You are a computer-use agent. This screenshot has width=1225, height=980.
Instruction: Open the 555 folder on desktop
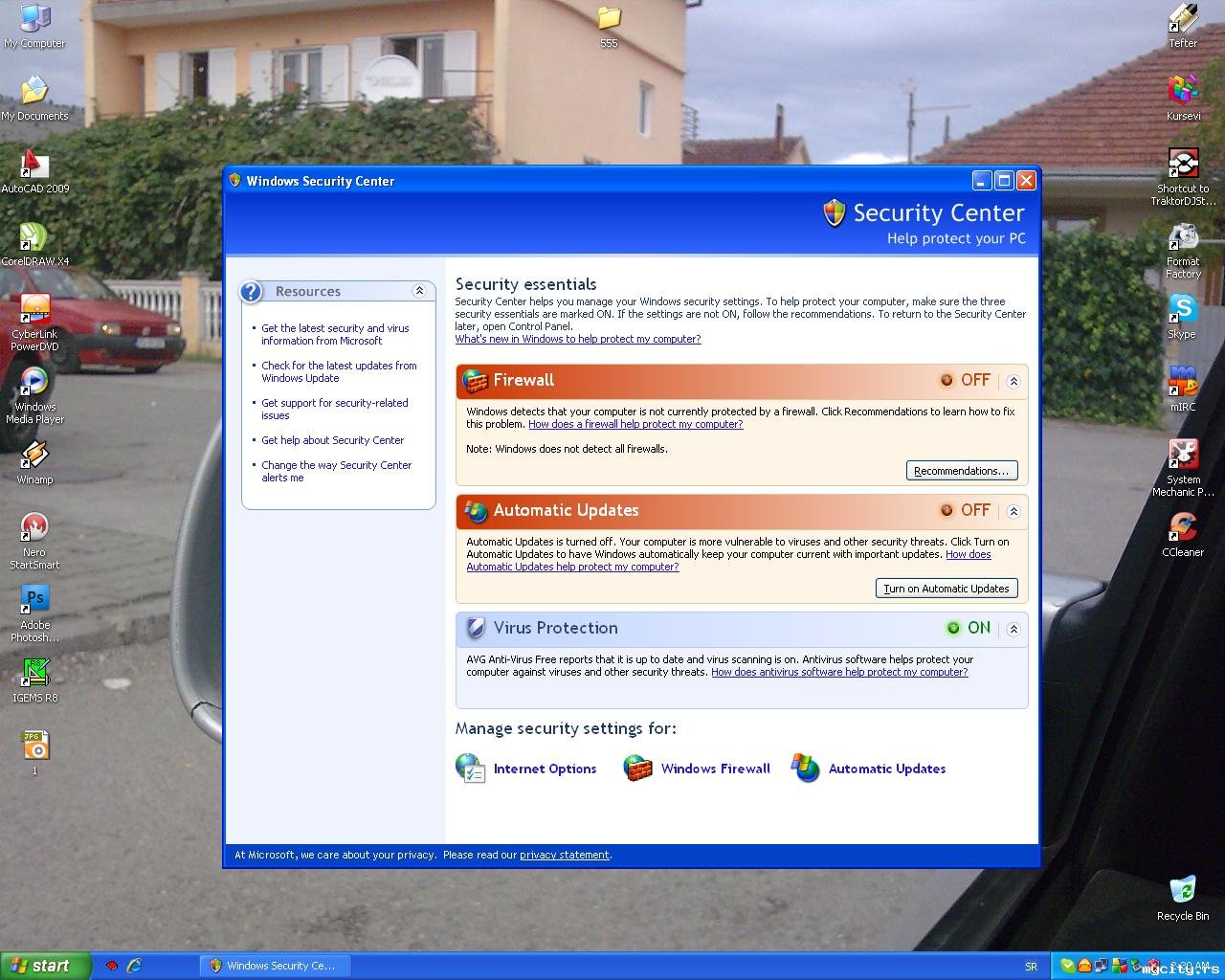click(609, 26)
